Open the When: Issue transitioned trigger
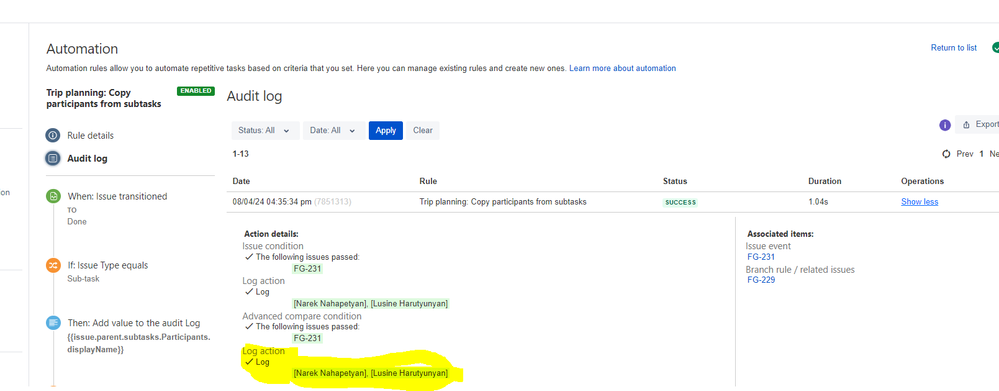999x391 pixels. 117,197
